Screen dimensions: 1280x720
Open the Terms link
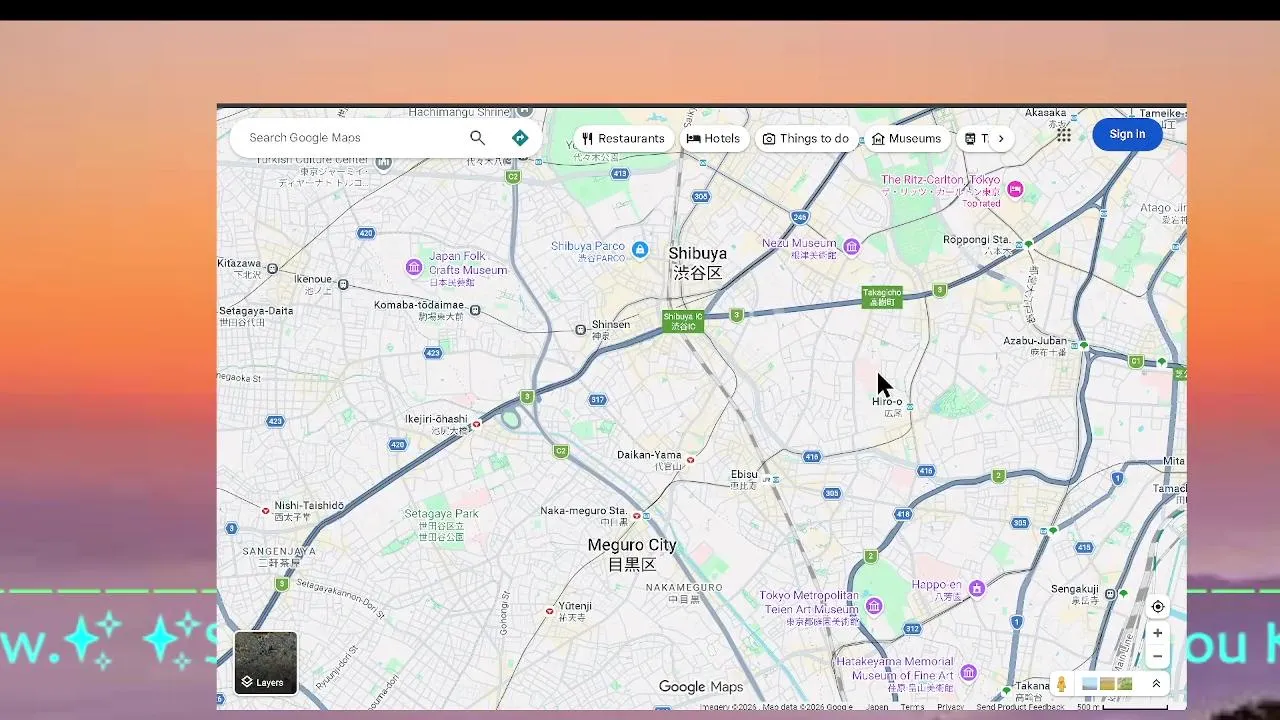point(912,707)
